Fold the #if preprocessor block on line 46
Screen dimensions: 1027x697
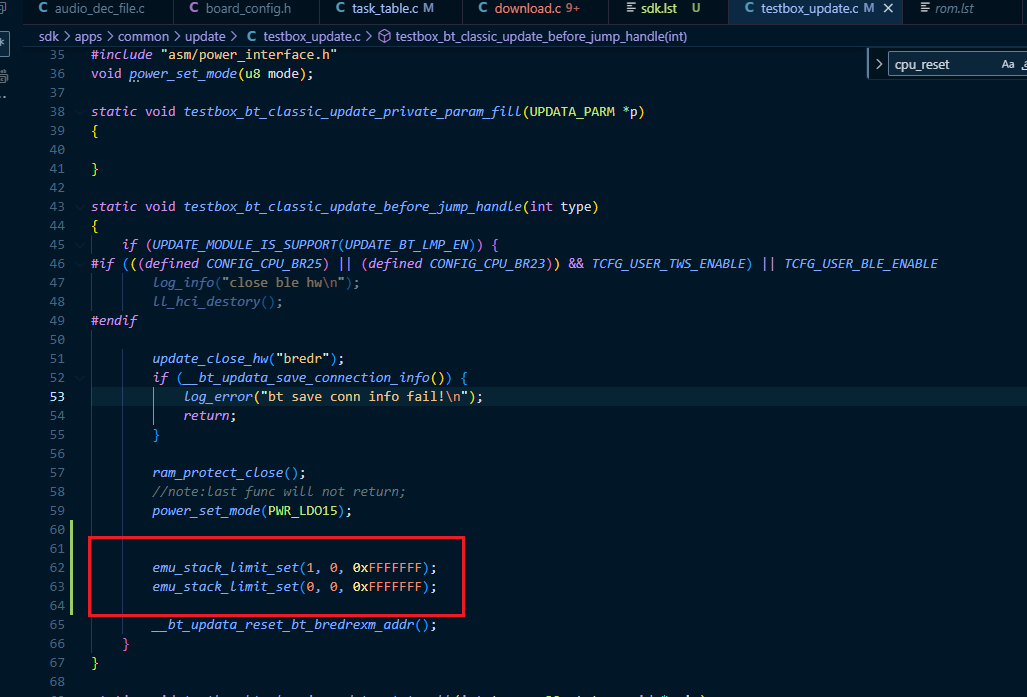coord(80,264)
